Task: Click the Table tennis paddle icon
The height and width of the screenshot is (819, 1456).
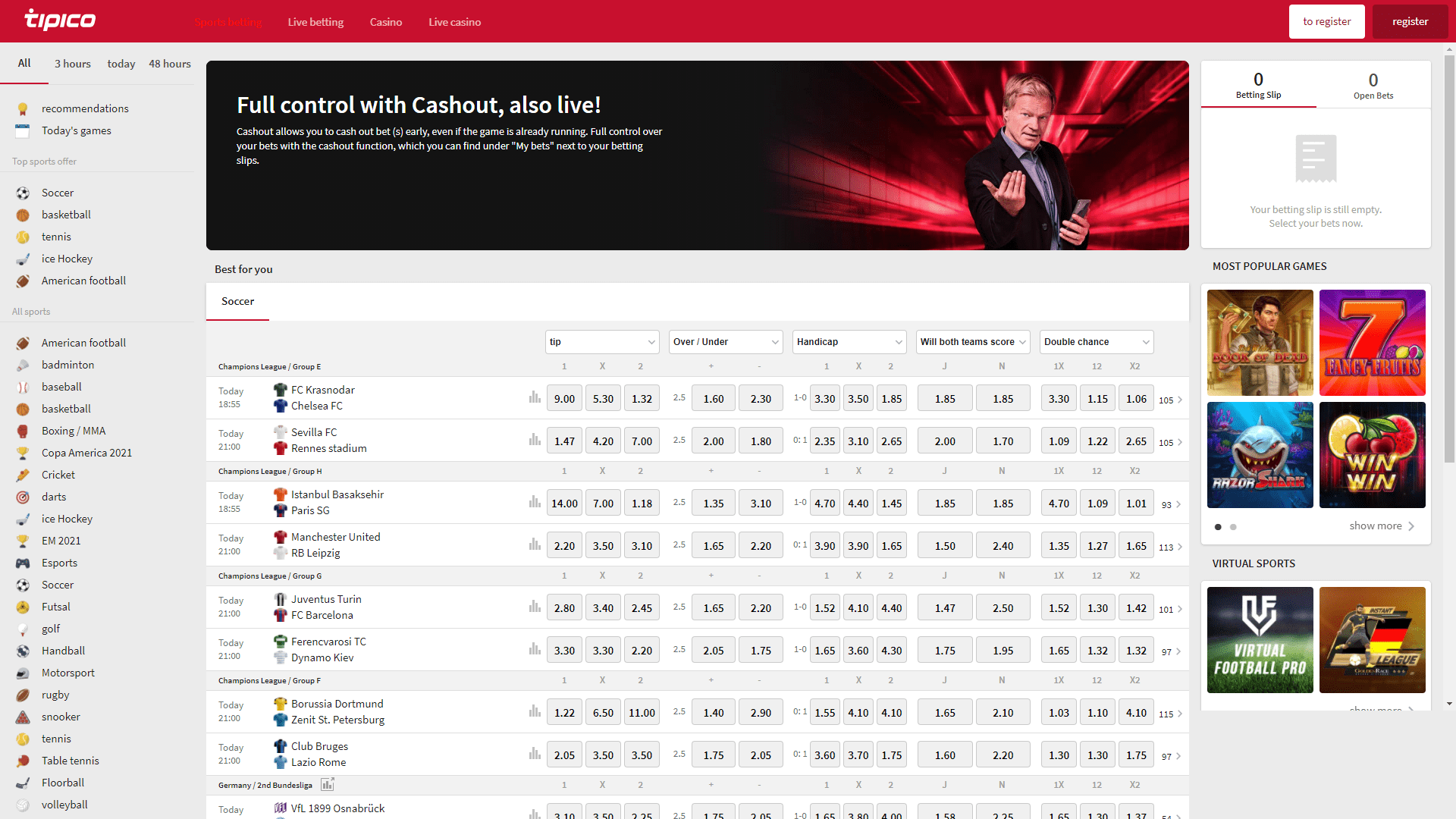Action: tap(23, 761)
